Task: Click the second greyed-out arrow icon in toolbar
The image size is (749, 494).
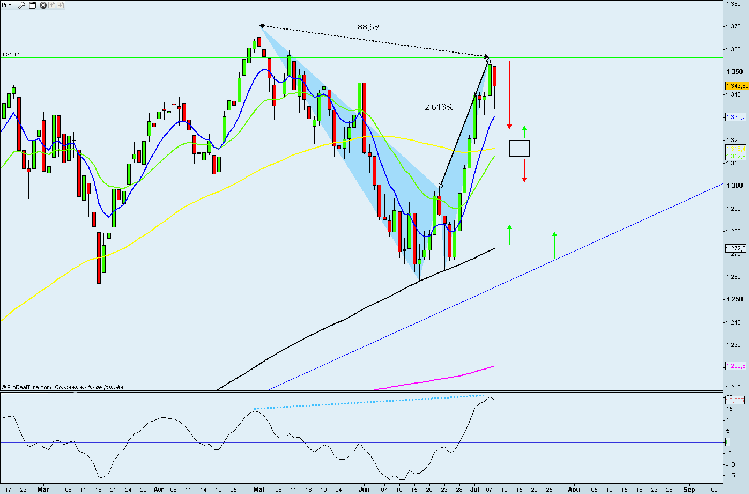Action: (60, 6)
